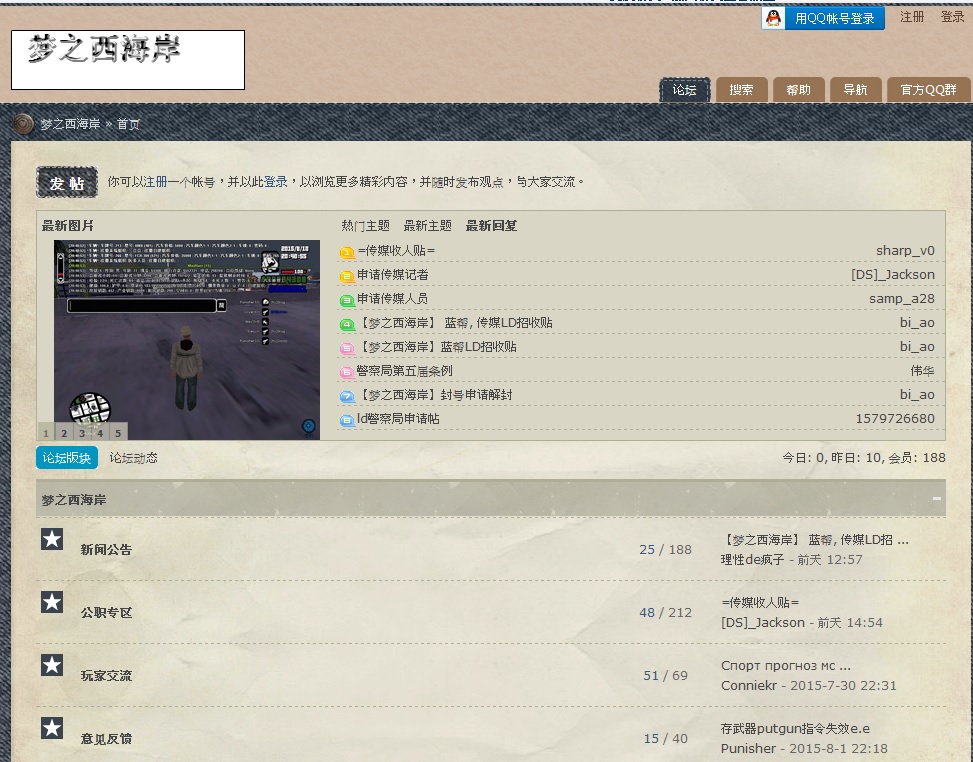View poster Punisher profile
Screen dimensions: 973x762
(x=748, y=749)
